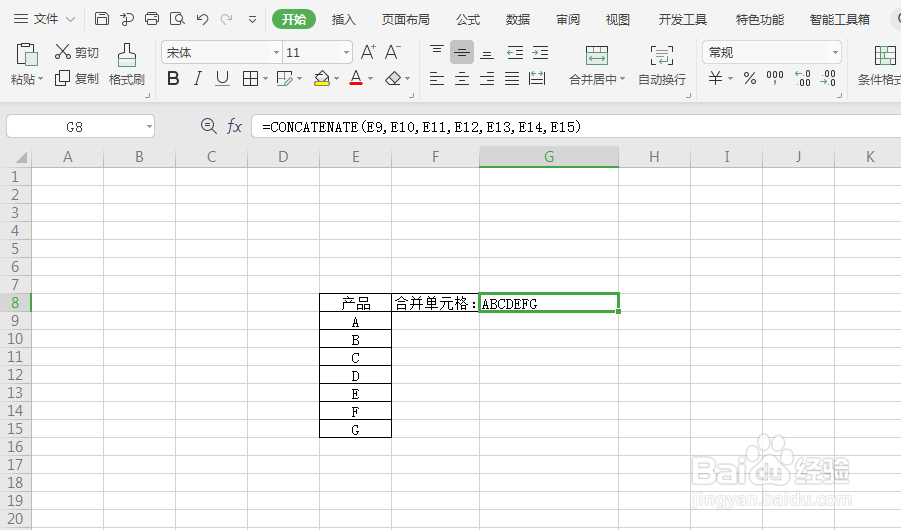This screenshot has height=530, width=901.
Task: Apply thousands separator 000 format
Action: coord(775,78)
